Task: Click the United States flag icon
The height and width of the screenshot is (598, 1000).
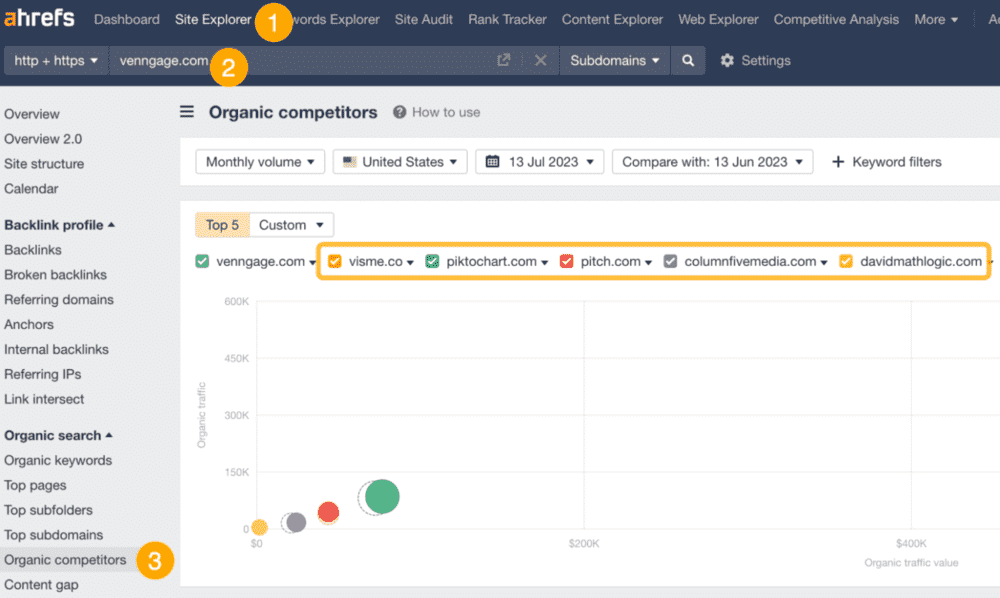Action: tap(349, 161)
